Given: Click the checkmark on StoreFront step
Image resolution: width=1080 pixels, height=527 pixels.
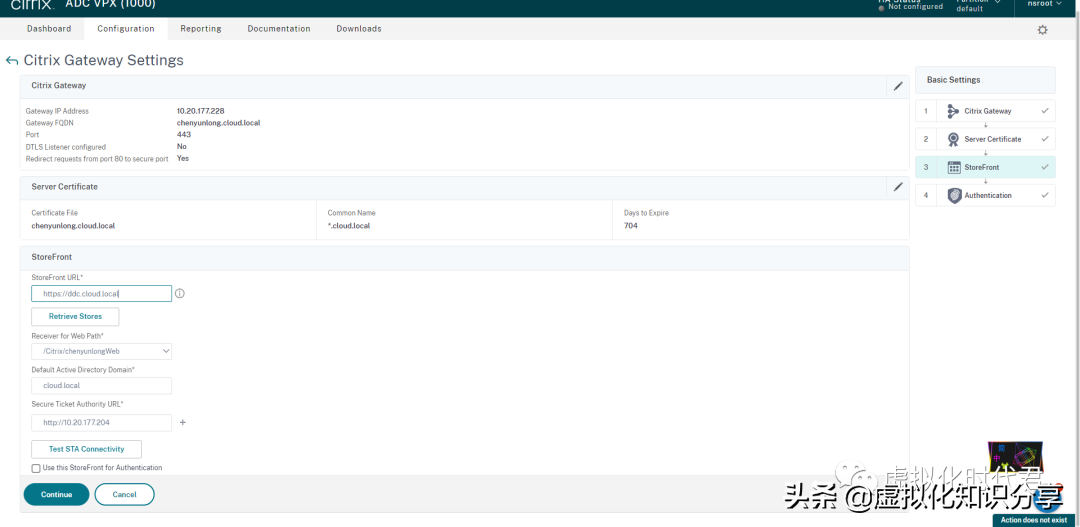Looking at the screenshot, I should (1045, 167).
